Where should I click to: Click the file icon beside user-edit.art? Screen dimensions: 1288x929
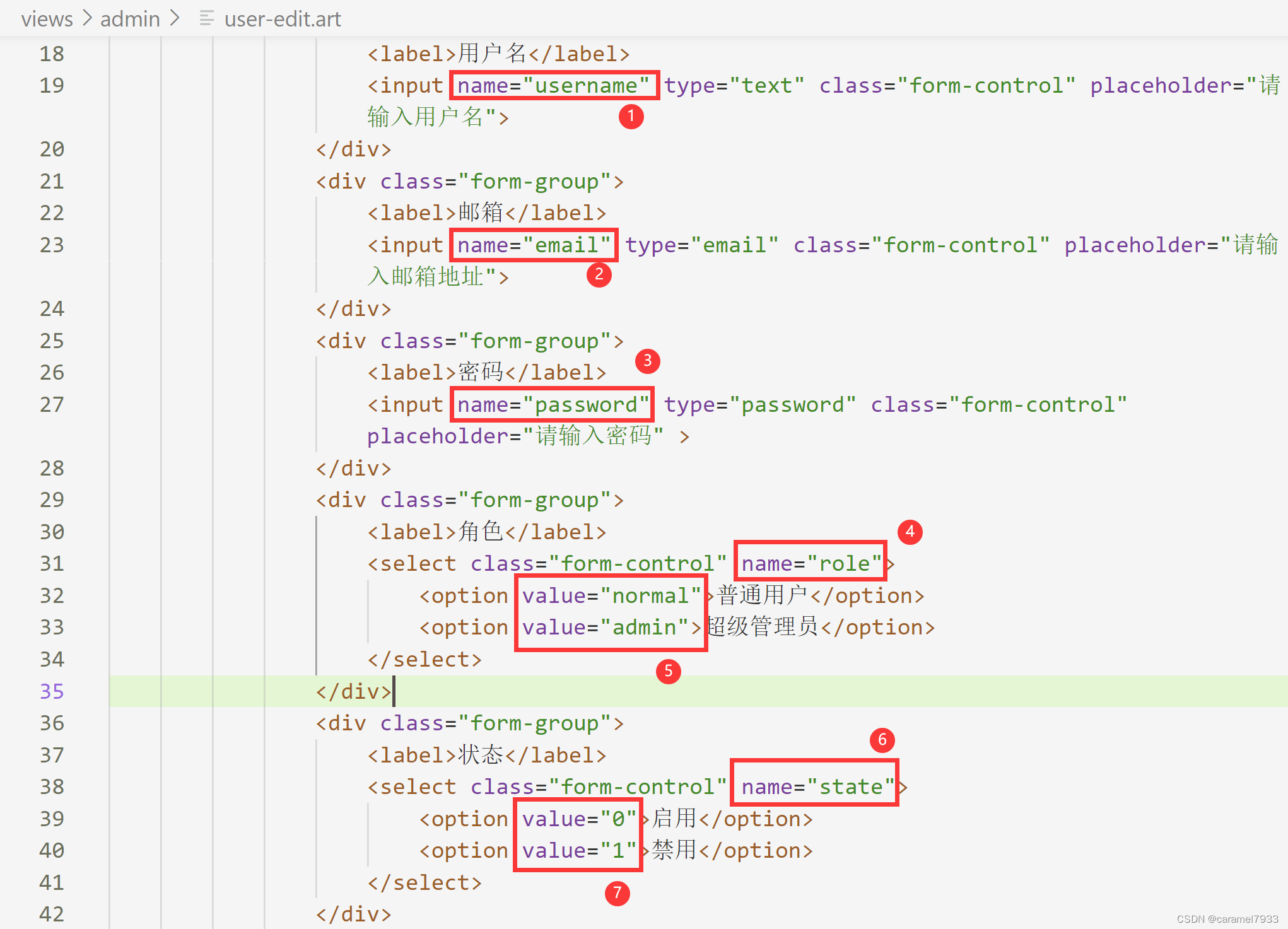pyautogui.click(x=206, y=19)
